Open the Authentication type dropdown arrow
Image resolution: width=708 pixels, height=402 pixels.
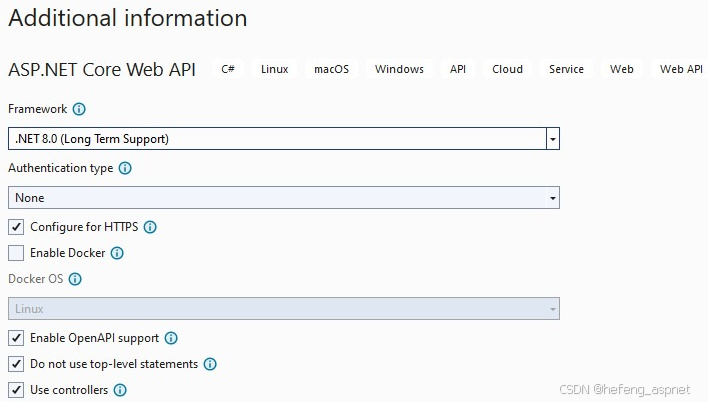553,198
